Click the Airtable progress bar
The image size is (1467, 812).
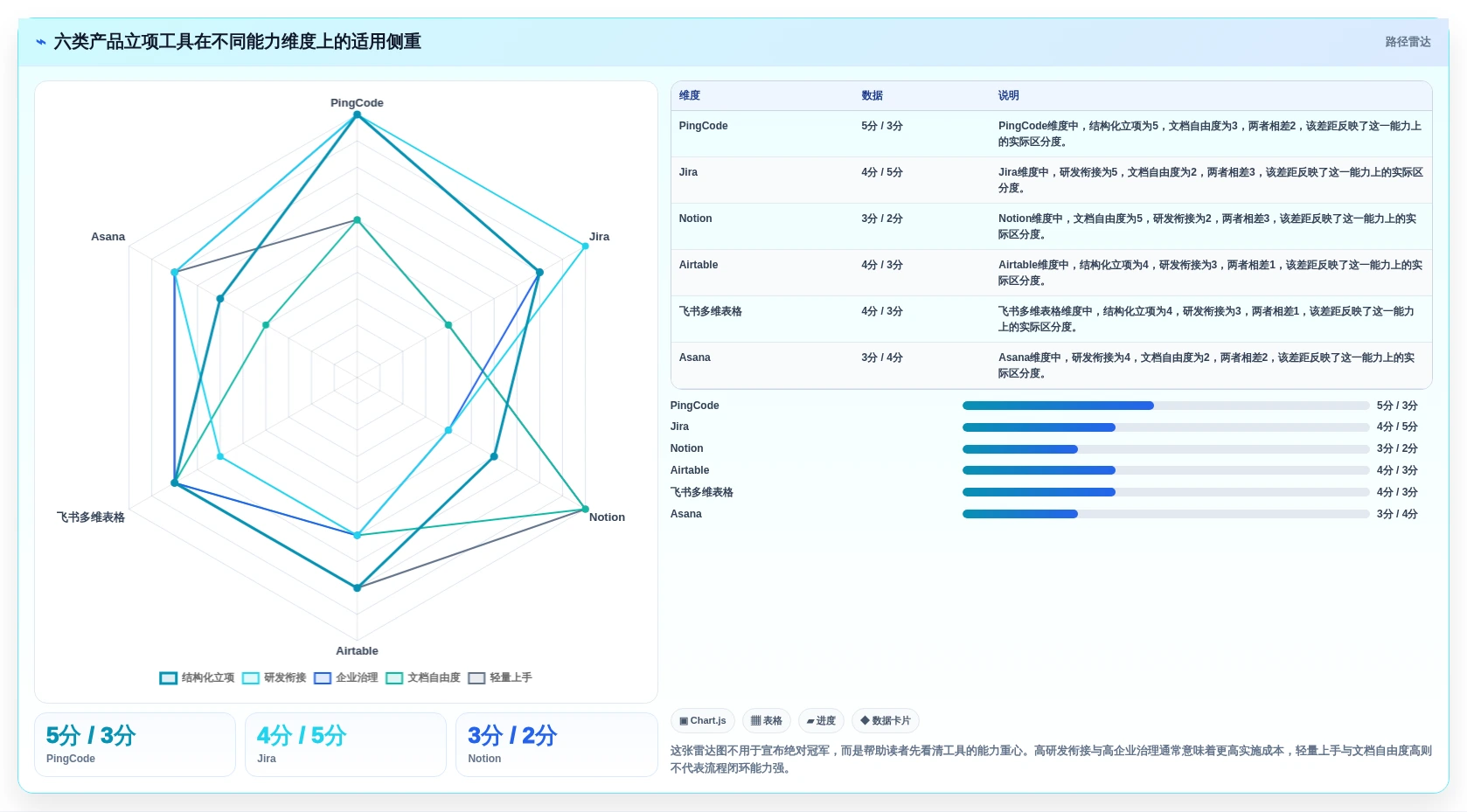tap(1165, 470)
